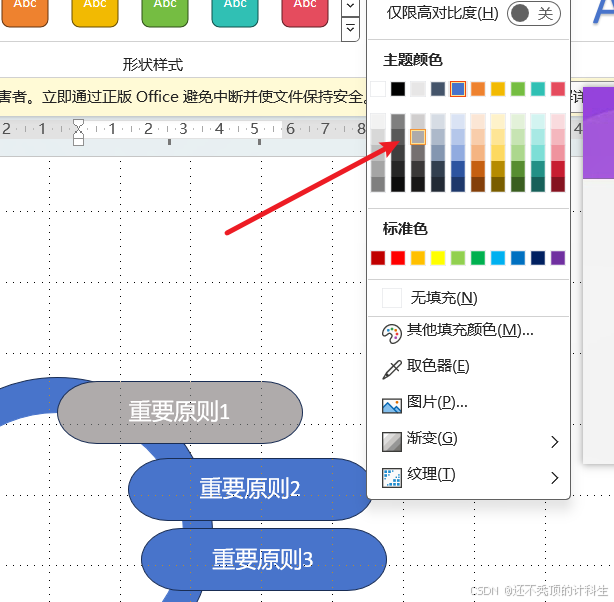
Task: Select the white theme color swatch
Action: click(x=378, y=89)
